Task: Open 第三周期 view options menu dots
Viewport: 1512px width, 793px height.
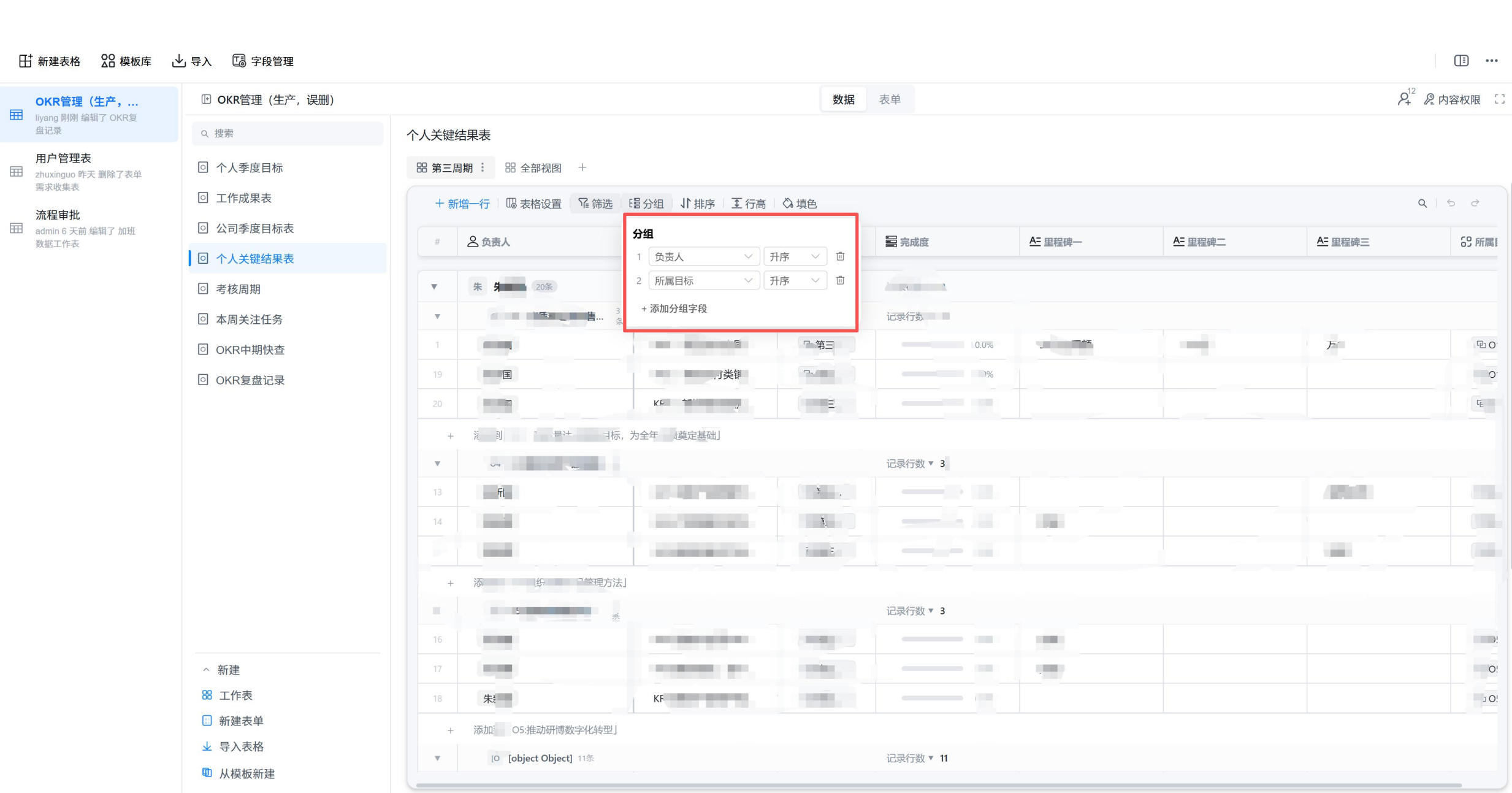Action: tap(483, 167)
